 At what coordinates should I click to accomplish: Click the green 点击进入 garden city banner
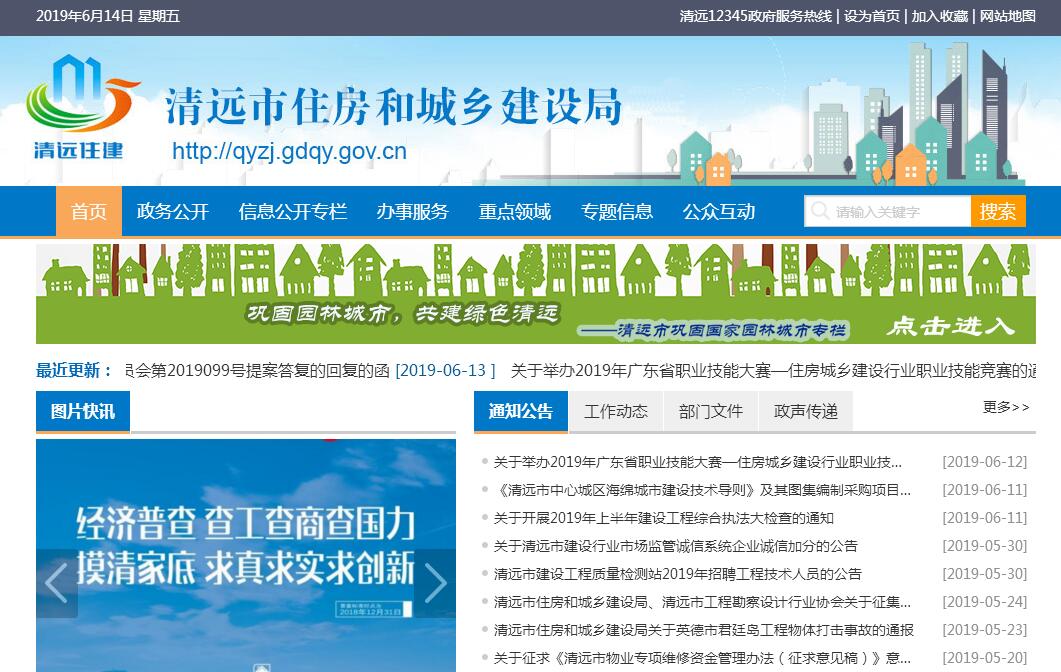[535, 293]
